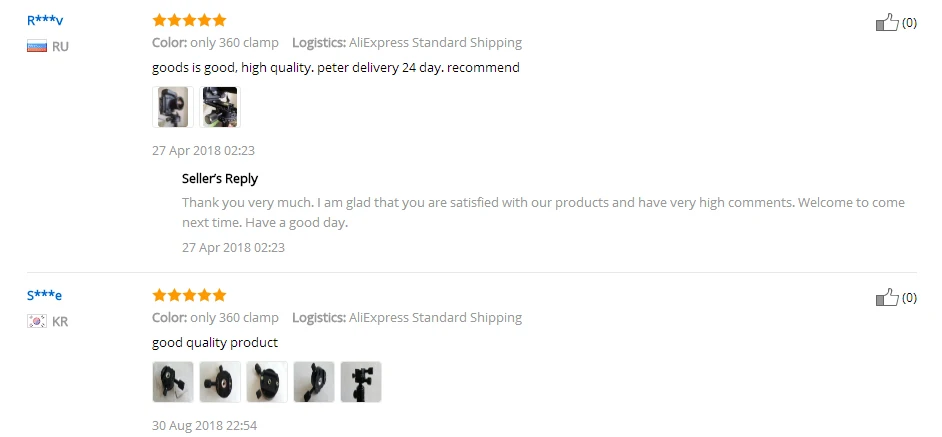This screenshot has height=437, width=942.
Task: Like the review by R***v
Action: pos(886,23)
